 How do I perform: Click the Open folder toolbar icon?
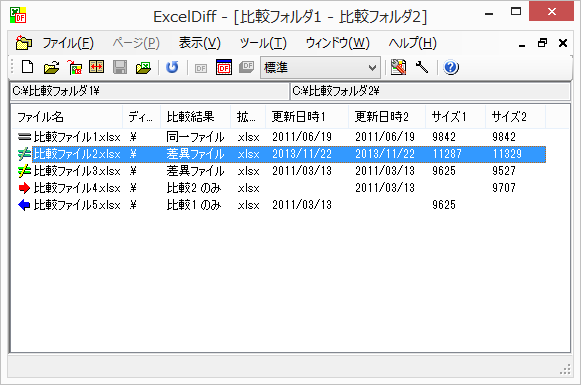pyautogui.click(x=51, y=67)
